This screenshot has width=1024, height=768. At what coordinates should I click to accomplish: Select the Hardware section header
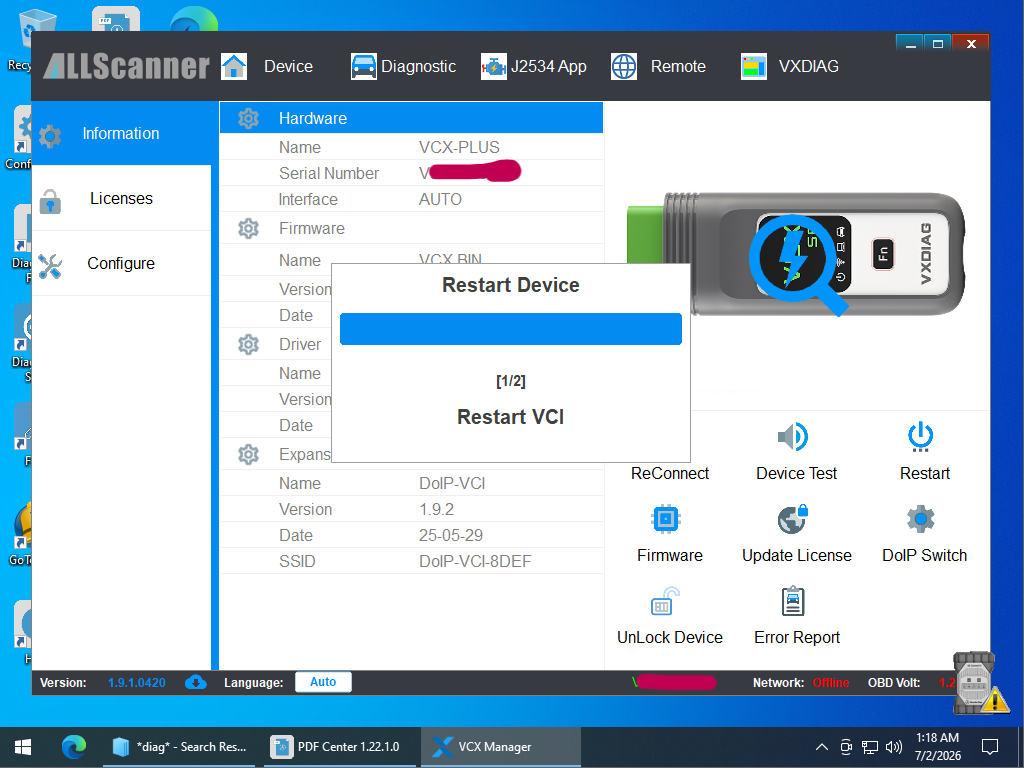[x=411, y=118]
